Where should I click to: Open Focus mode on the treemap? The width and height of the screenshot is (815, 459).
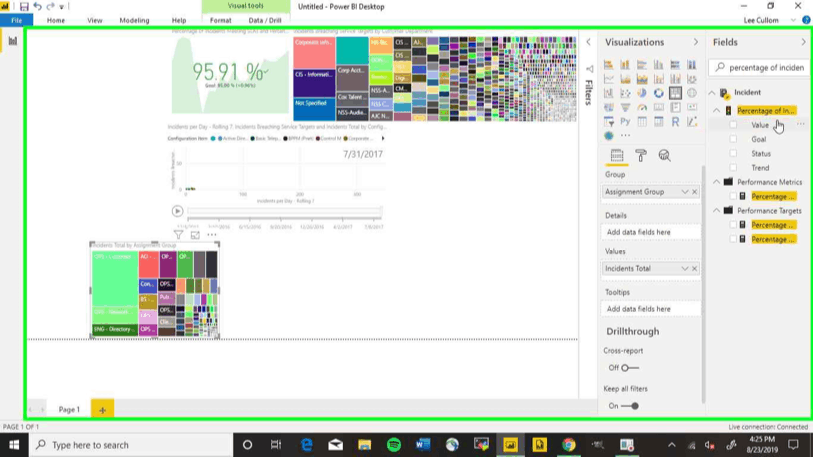(x=195, y=235)
